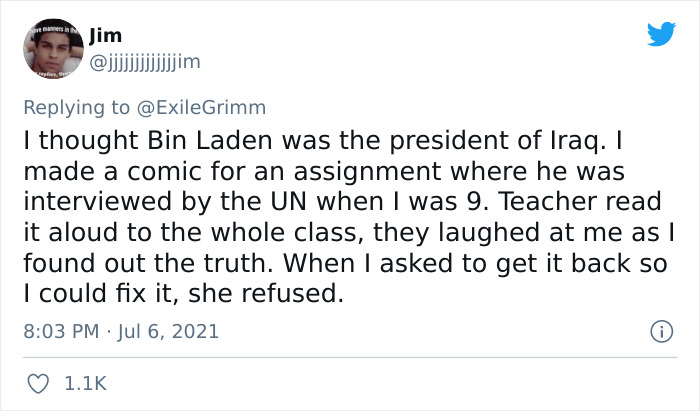
Task: Click the display name Jim
Action: point(105,36)
